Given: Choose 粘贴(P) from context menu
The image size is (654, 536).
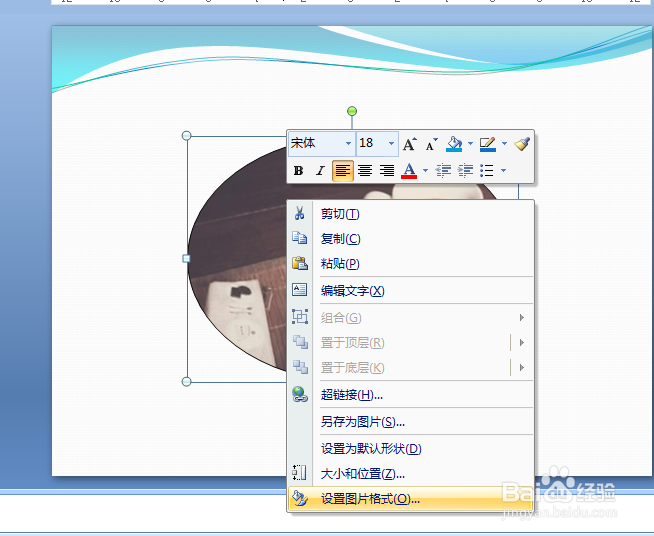Looking at the screenshot, I should tap(410, 264).
